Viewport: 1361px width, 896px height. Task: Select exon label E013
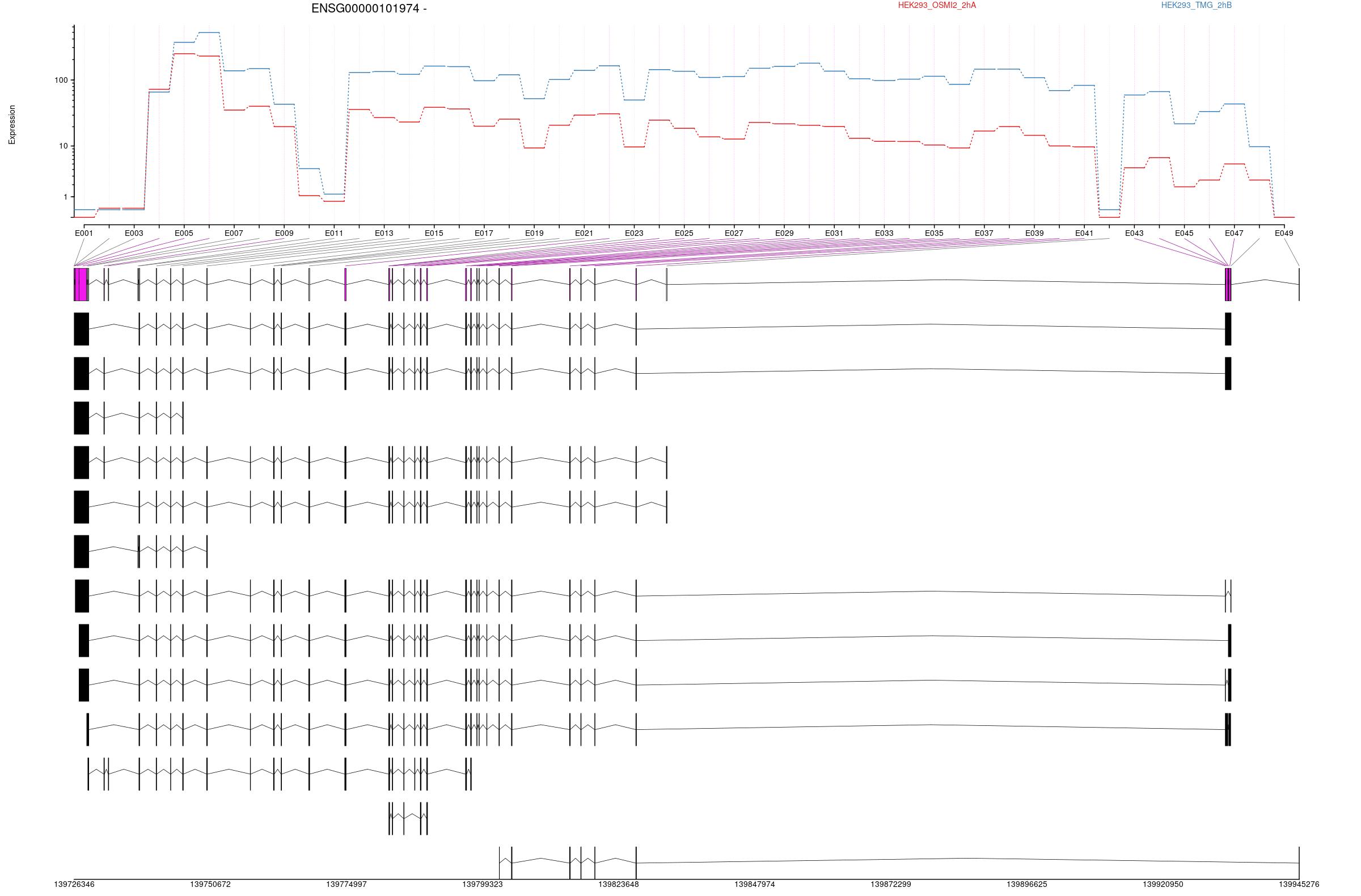coord(384,233)
